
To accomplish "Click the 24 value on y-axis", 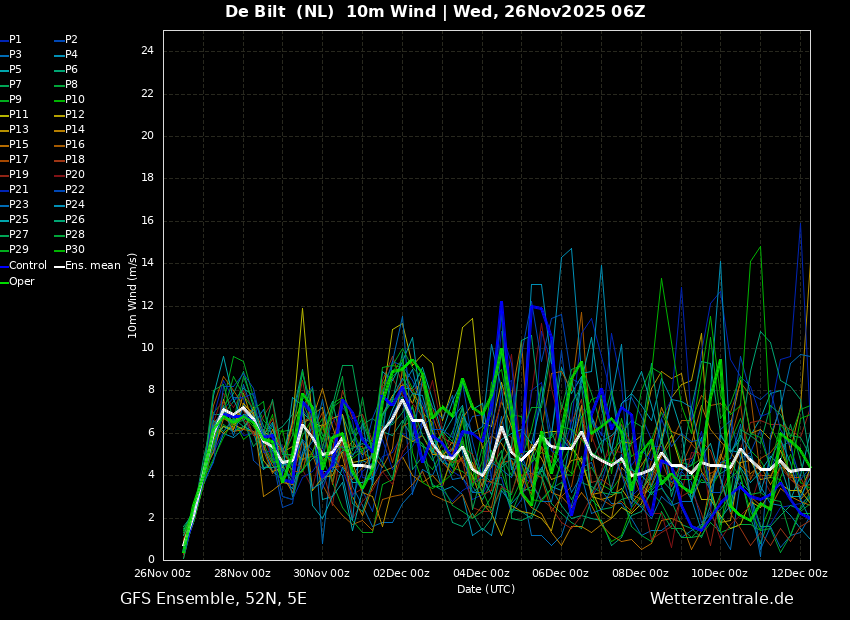I will click(147, 51).
